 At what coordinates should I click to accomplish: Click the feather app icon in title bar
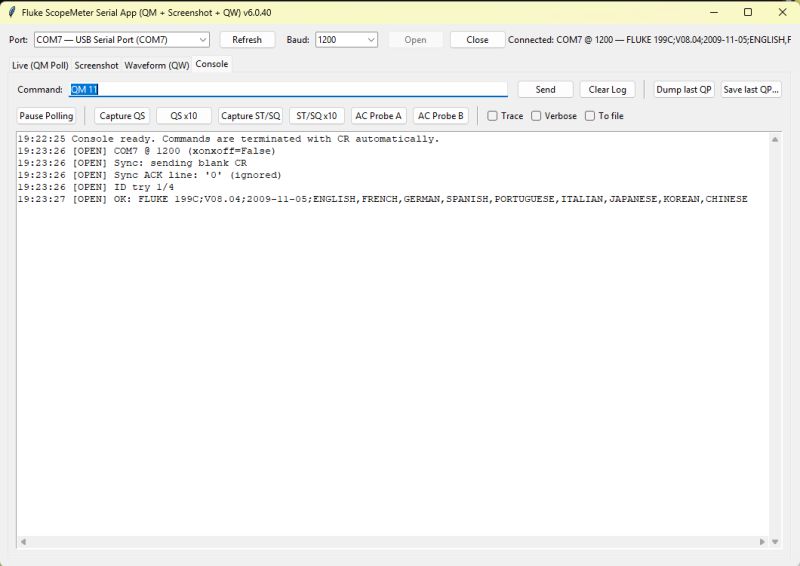(x=12, y=12)
